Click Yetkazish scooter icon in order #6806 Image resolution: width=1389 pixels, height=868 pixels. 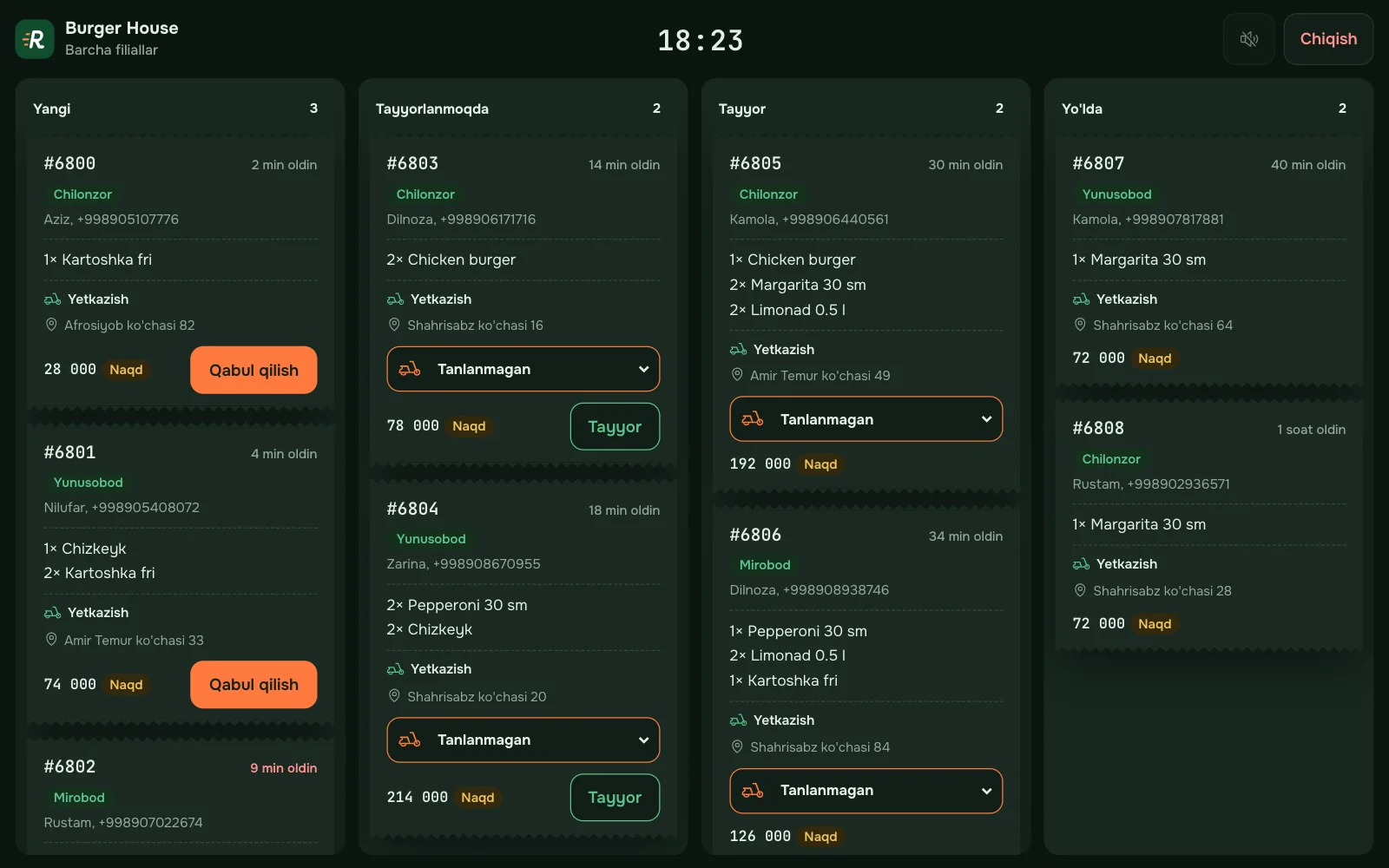tap(738, 720)
